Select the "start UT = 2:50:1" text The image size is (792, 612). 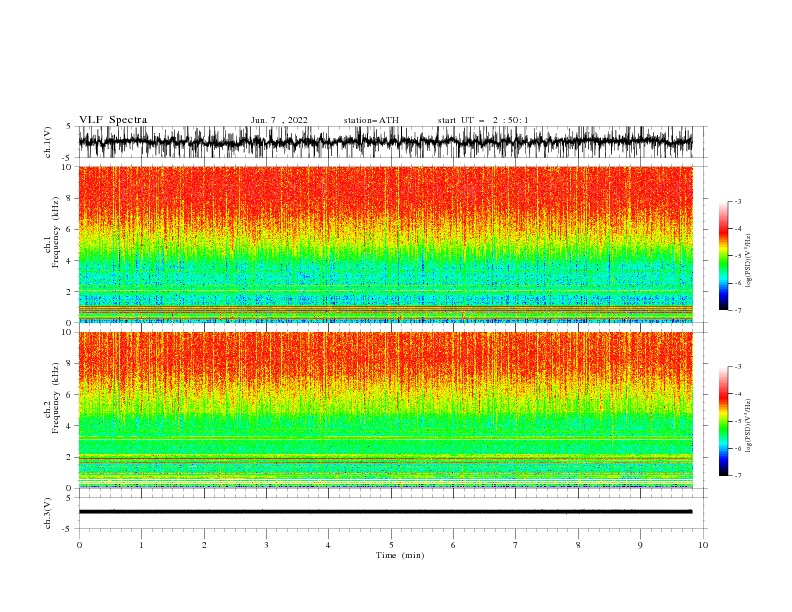coord(483,120)
